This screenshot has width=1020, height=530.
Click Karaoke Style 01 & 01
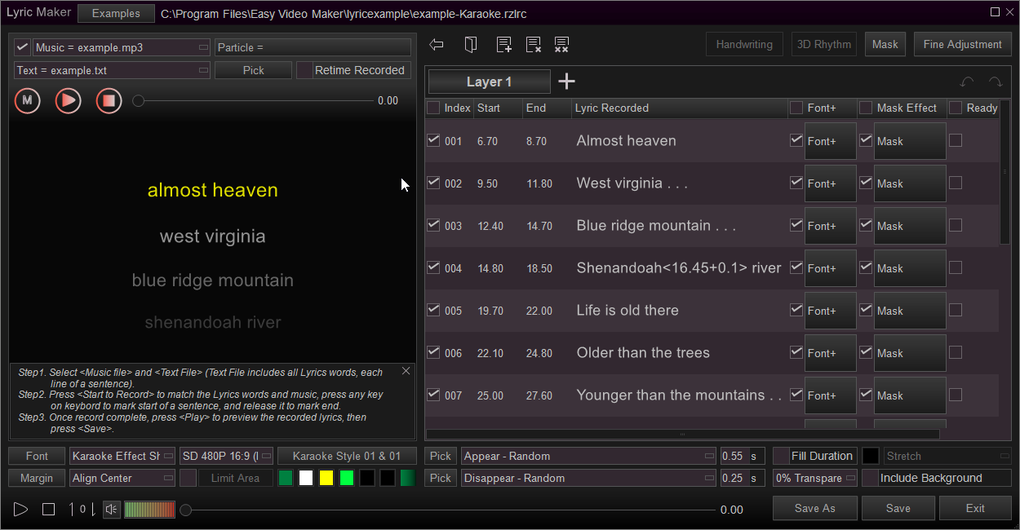[x=347, y=456]
